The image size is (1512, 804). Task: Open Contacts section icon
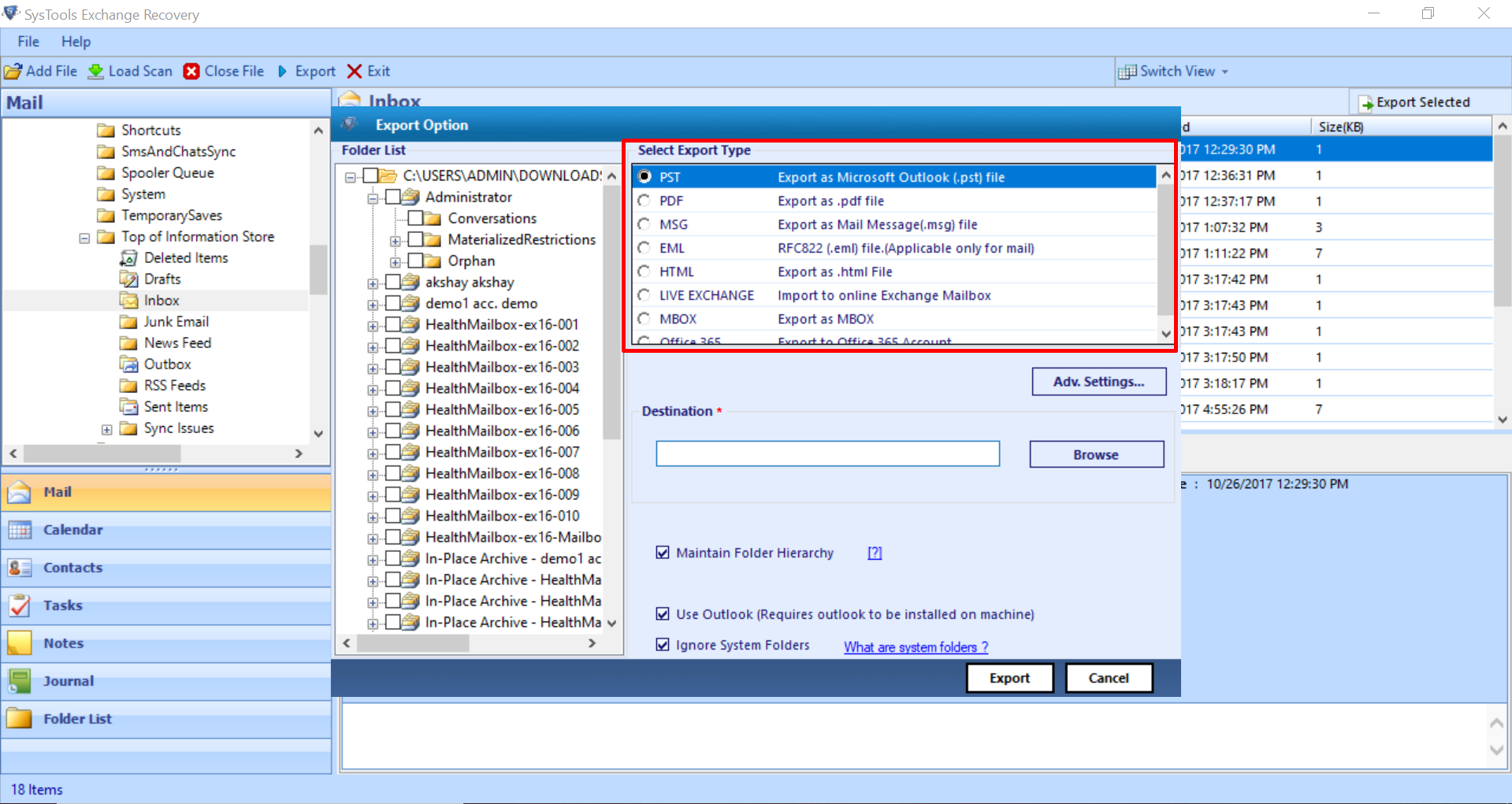click(20, 568)
